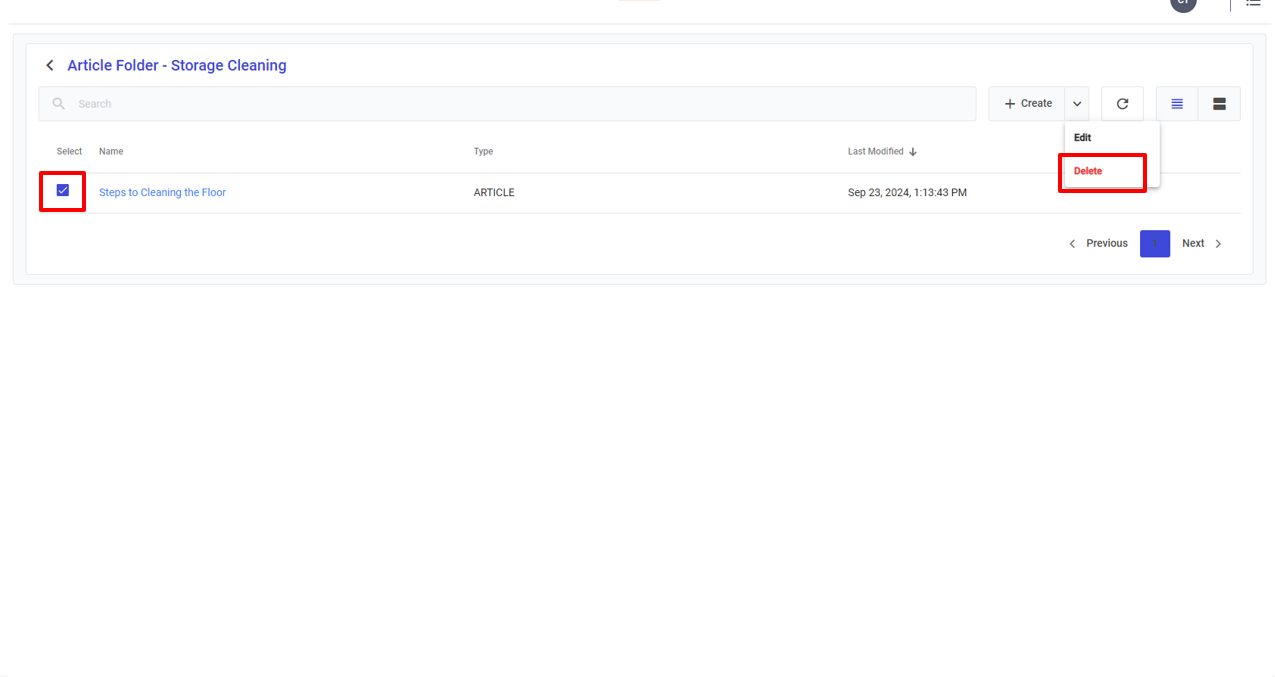Go to the Previous page
The width and height of the screenshot is (1275, 677).
coord(1098,244)
